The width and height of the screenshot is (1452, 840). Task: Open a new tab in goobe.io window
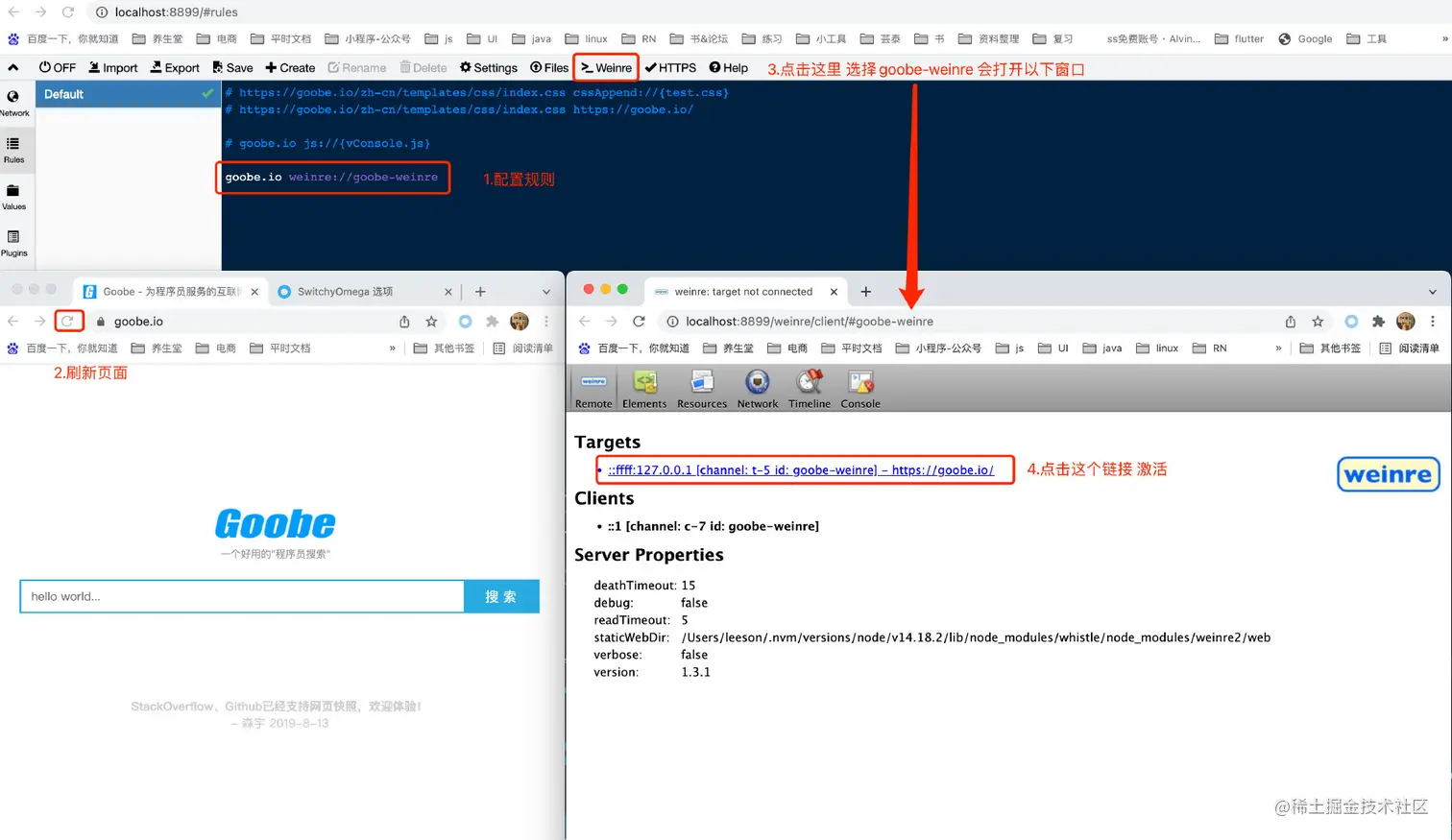coord(480,292)
